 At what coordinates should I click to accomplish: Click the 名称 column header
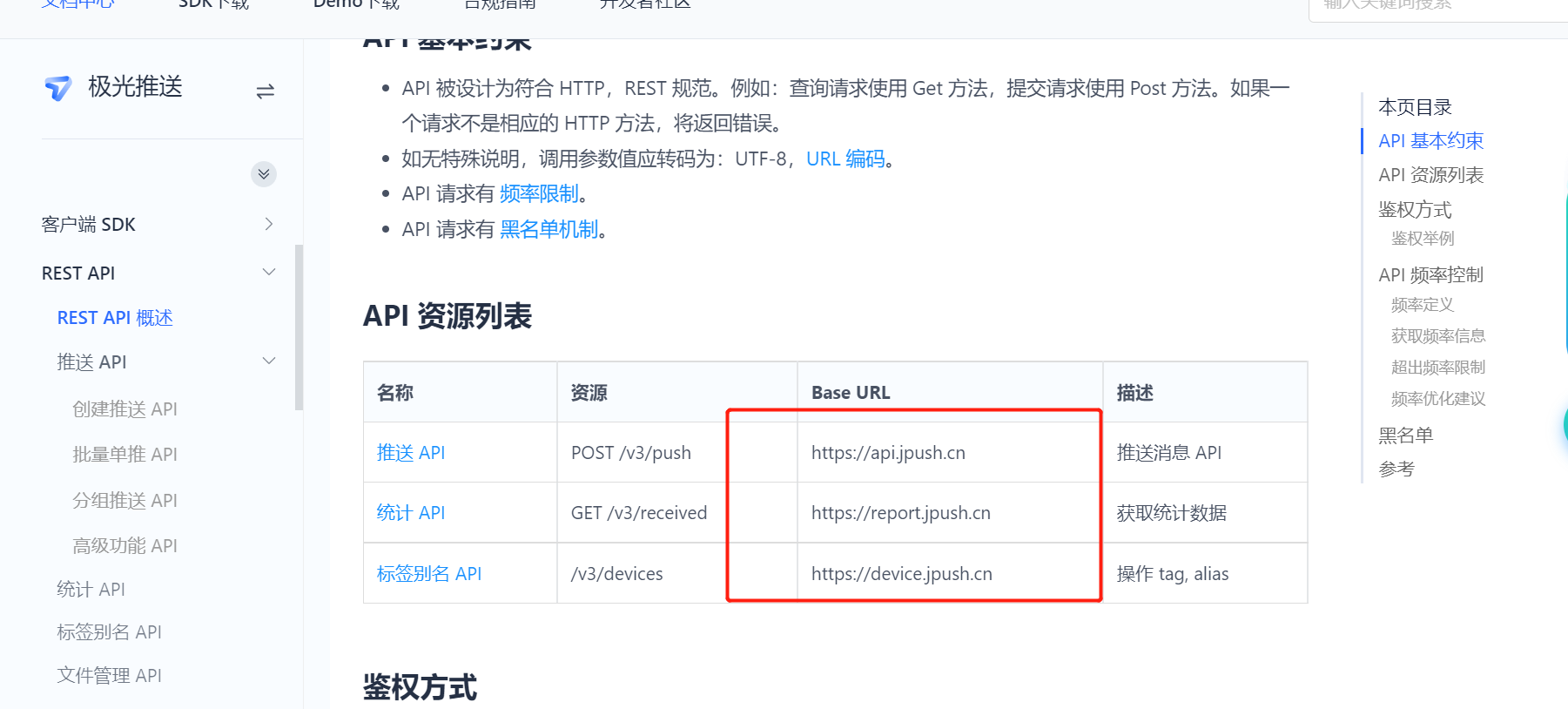(461, 392)
